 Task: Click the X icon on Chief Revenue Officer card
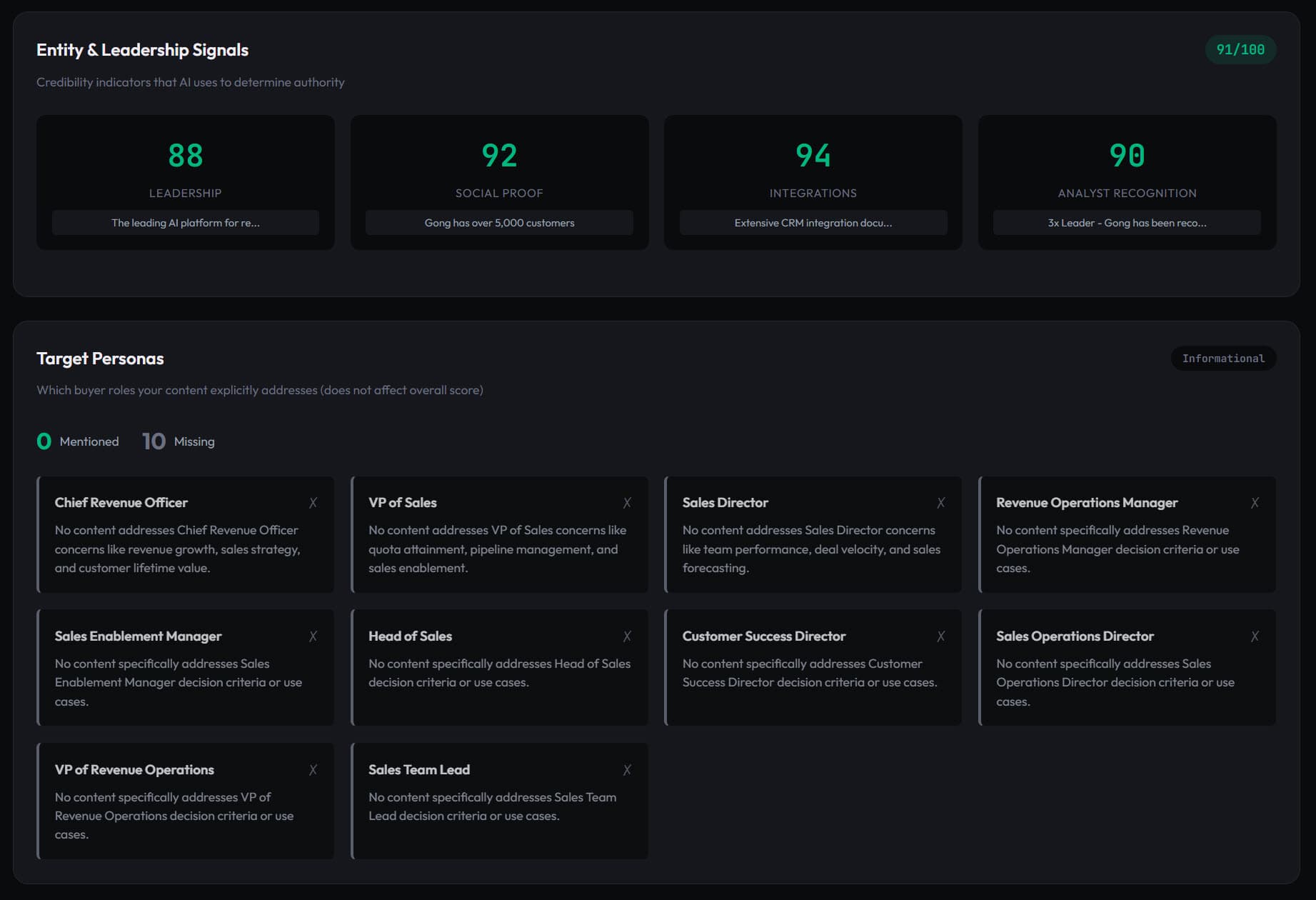tap(313, 503)
